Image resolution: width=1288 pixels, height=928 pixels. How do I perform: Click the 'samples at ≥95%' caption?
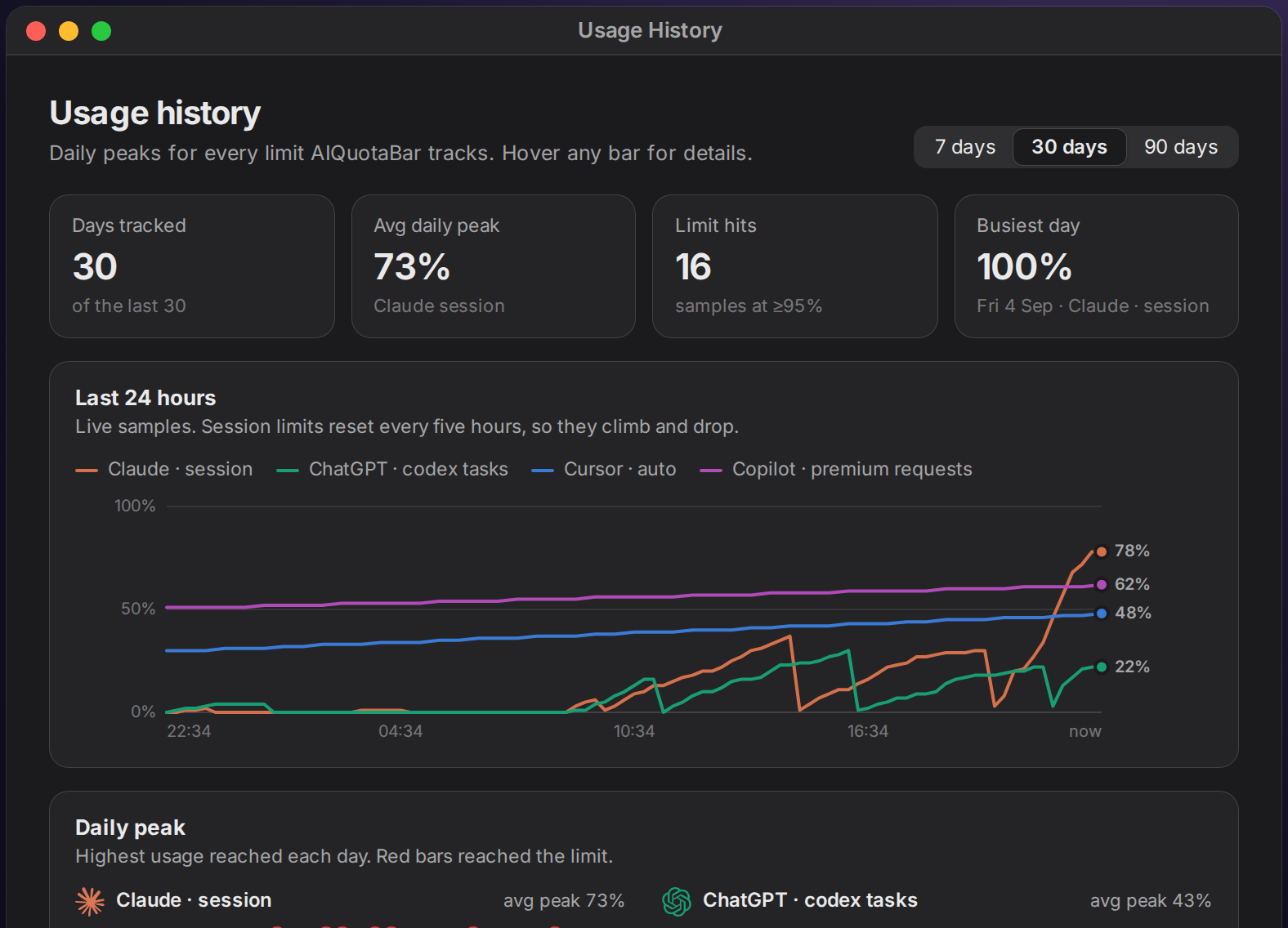tap(749, 306)
